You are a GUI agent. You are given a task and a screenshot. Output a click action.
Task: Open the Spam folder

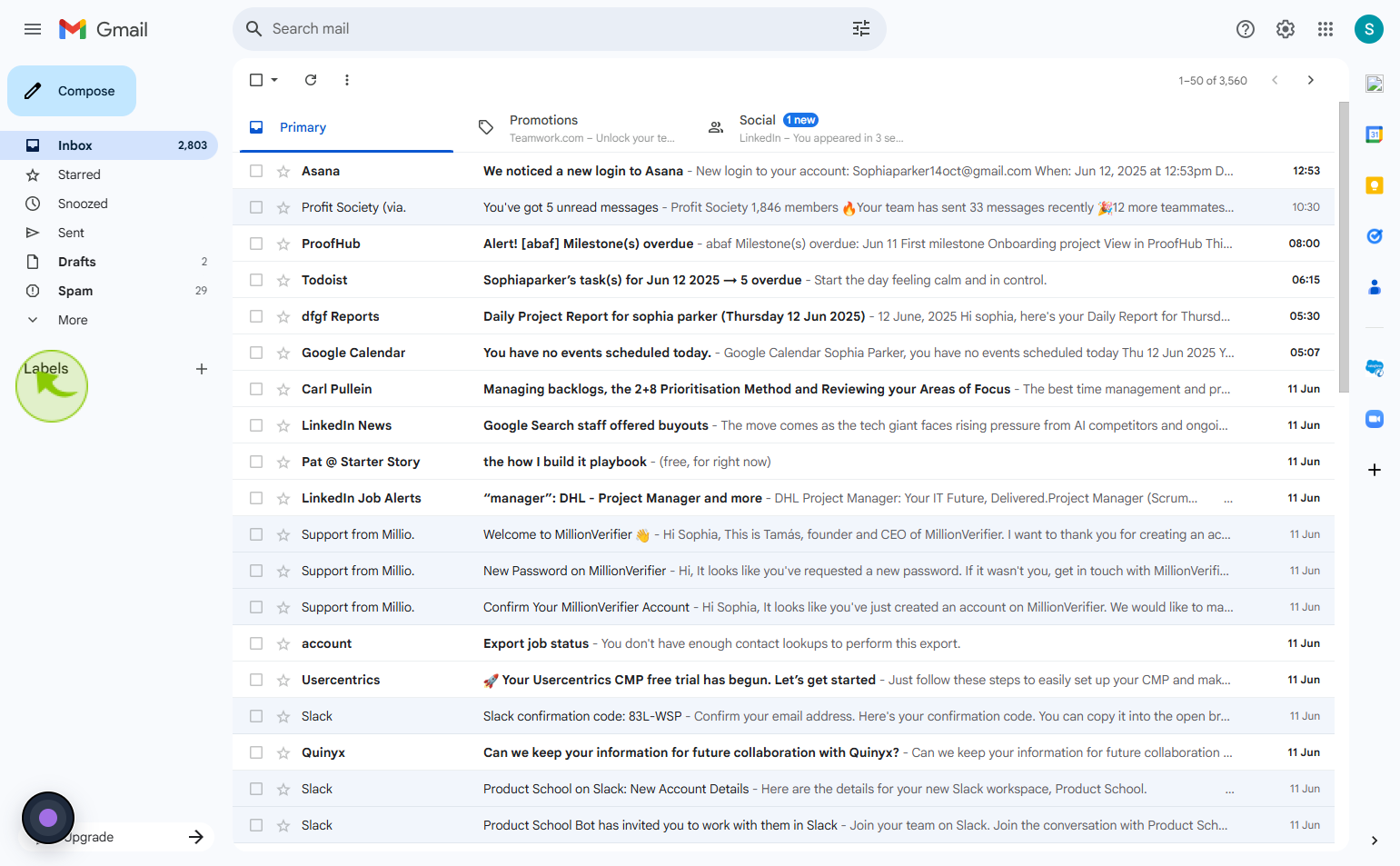coord(109,291)
